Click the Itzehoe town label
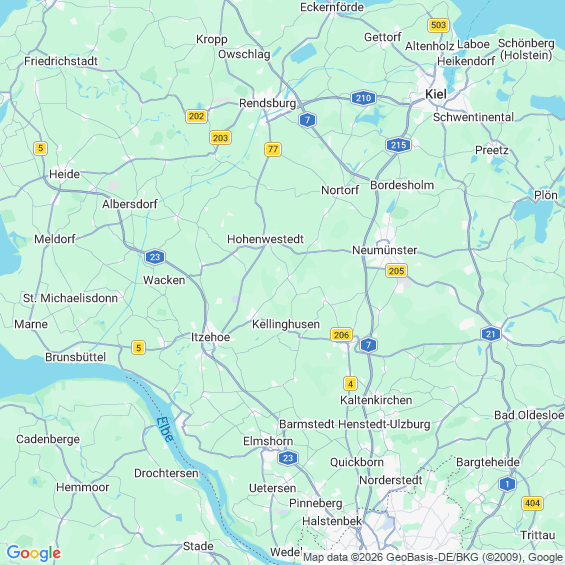The height and width of the screenshot is (565, 565). 210,337
